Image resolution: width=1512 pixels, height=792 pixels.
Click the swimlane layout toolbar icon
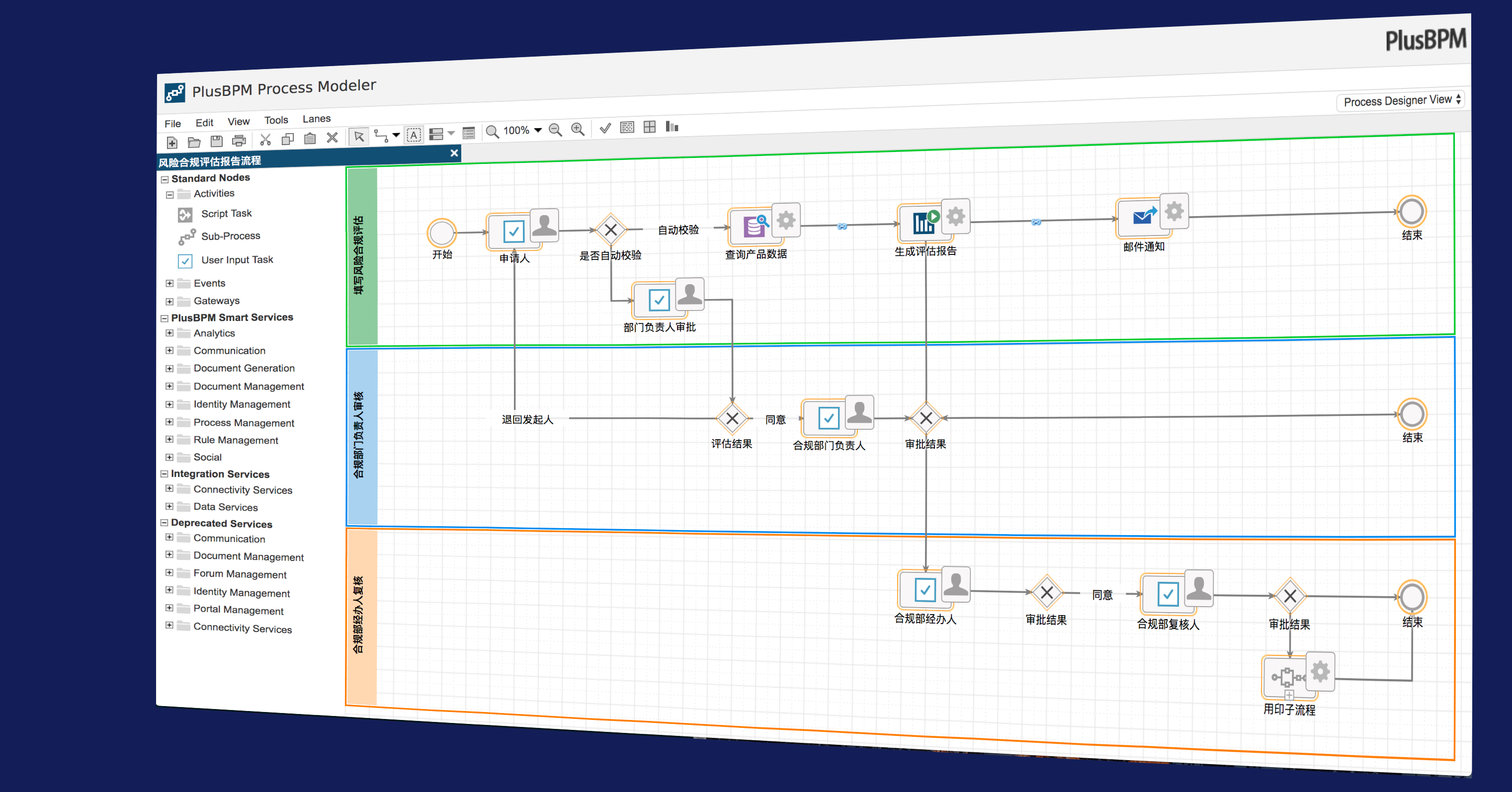coord(436,134)
